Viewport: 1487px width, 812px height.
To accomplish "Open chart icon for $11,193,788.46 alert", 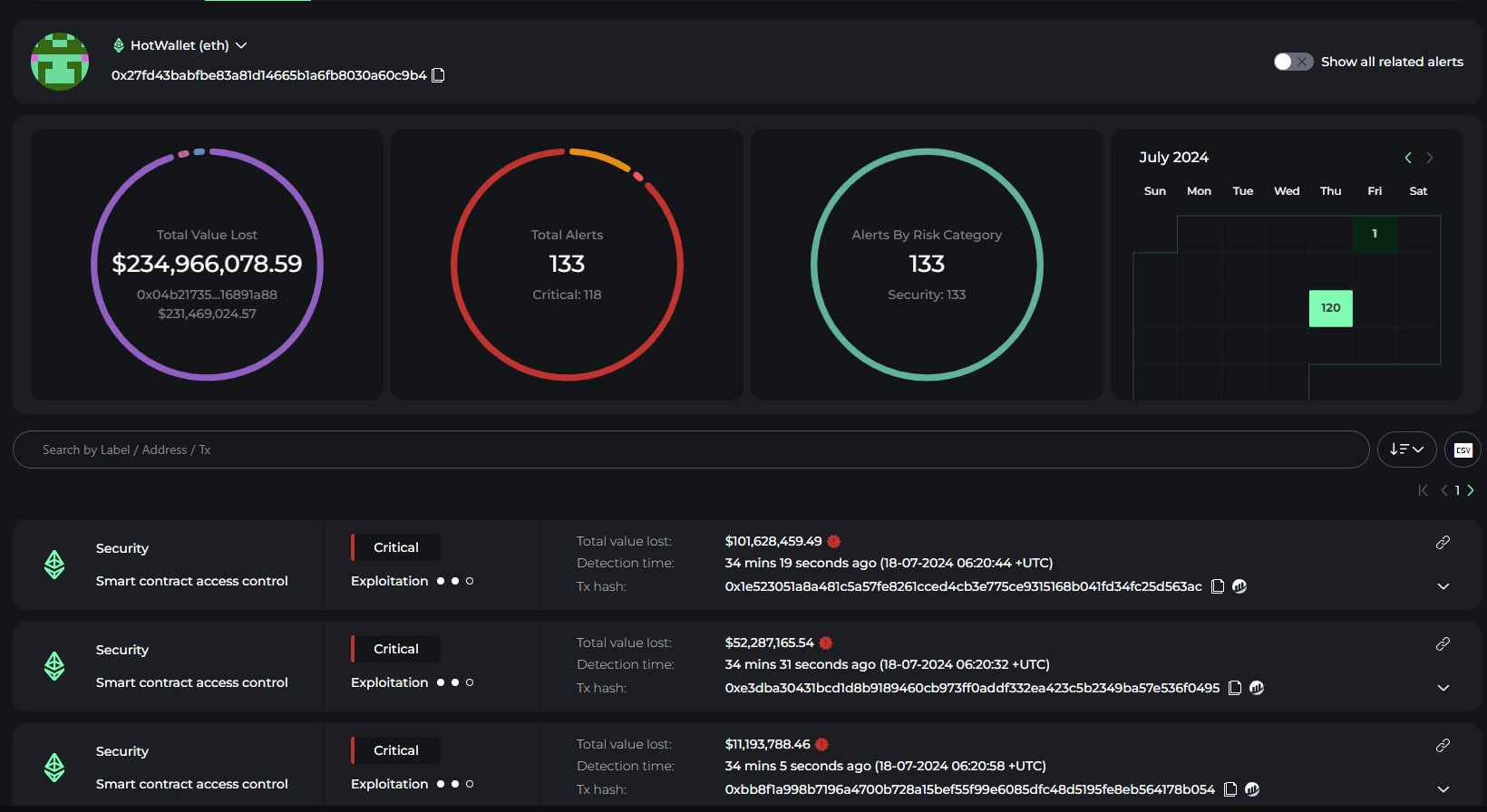I will 1252,789.
